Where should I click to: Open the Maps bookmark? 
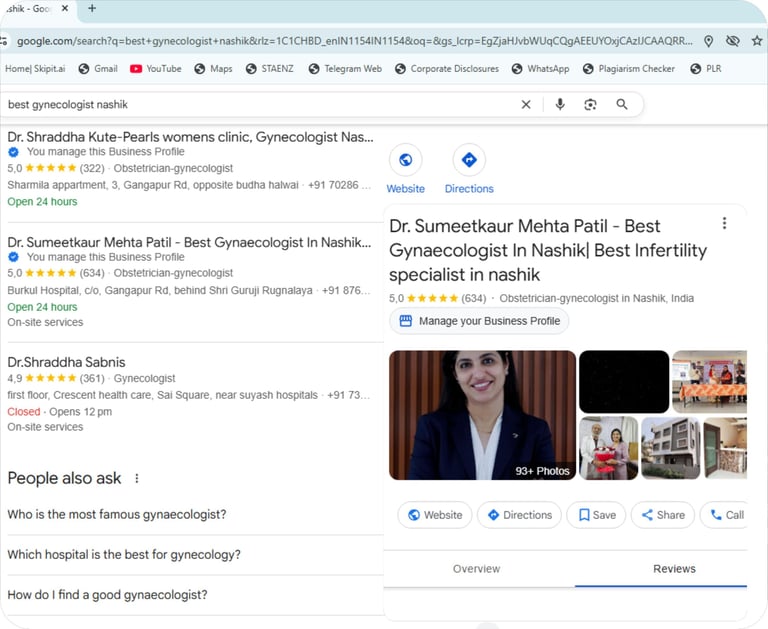tap(214, 69)
